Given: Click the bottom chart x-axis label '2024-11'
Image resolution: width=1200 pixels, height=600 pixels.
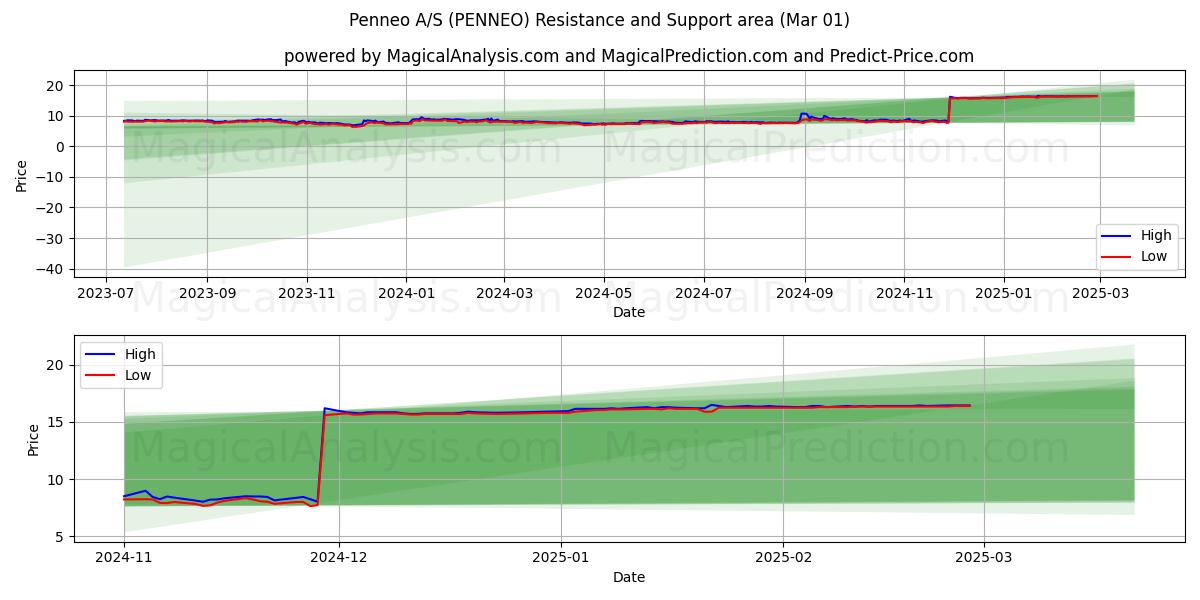Looking at the screenshot, I should (124, 559).
